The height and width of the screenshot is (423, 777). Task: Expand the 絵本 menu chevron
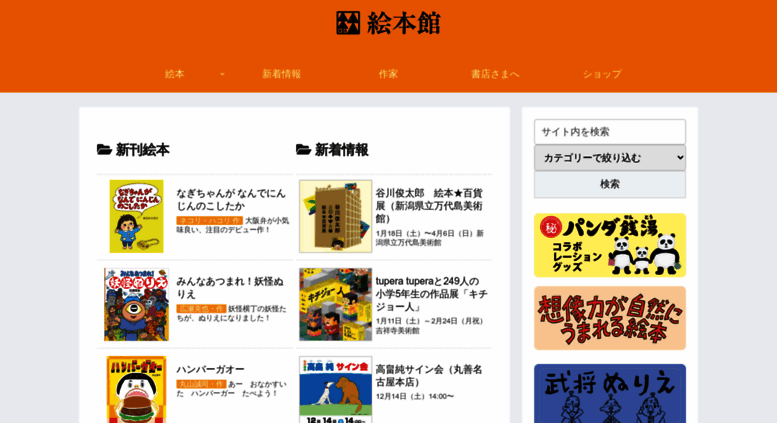click(x=222, y=74)
